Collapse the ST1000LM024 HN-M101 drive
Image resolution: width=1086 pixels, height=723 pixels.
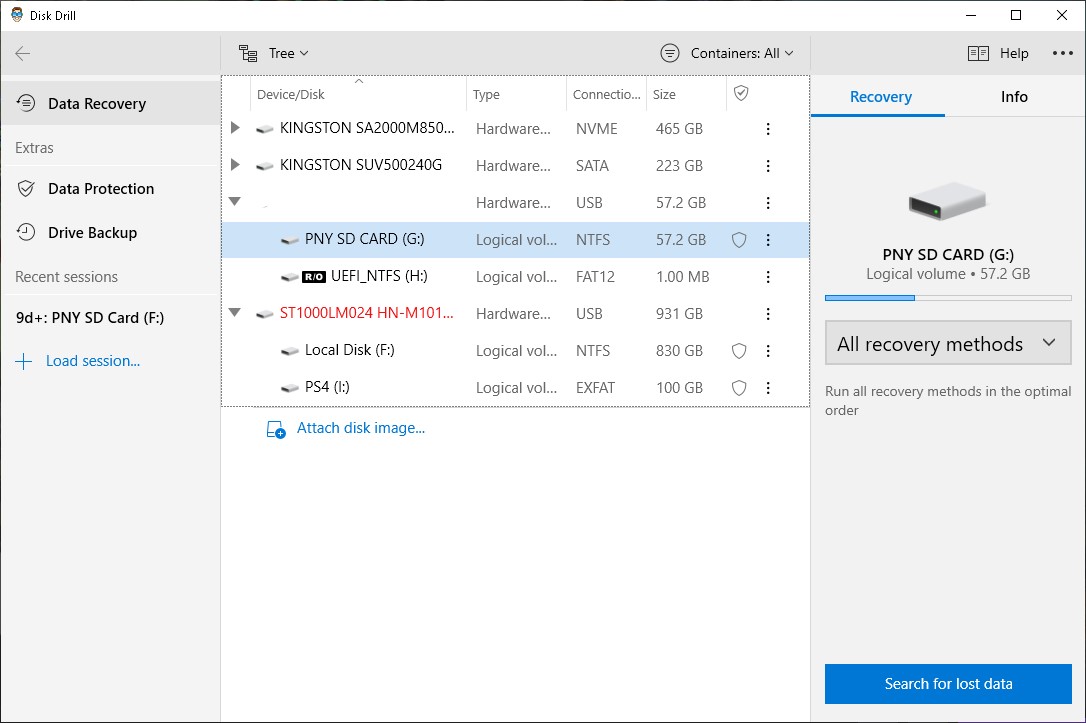click(235, 312)
